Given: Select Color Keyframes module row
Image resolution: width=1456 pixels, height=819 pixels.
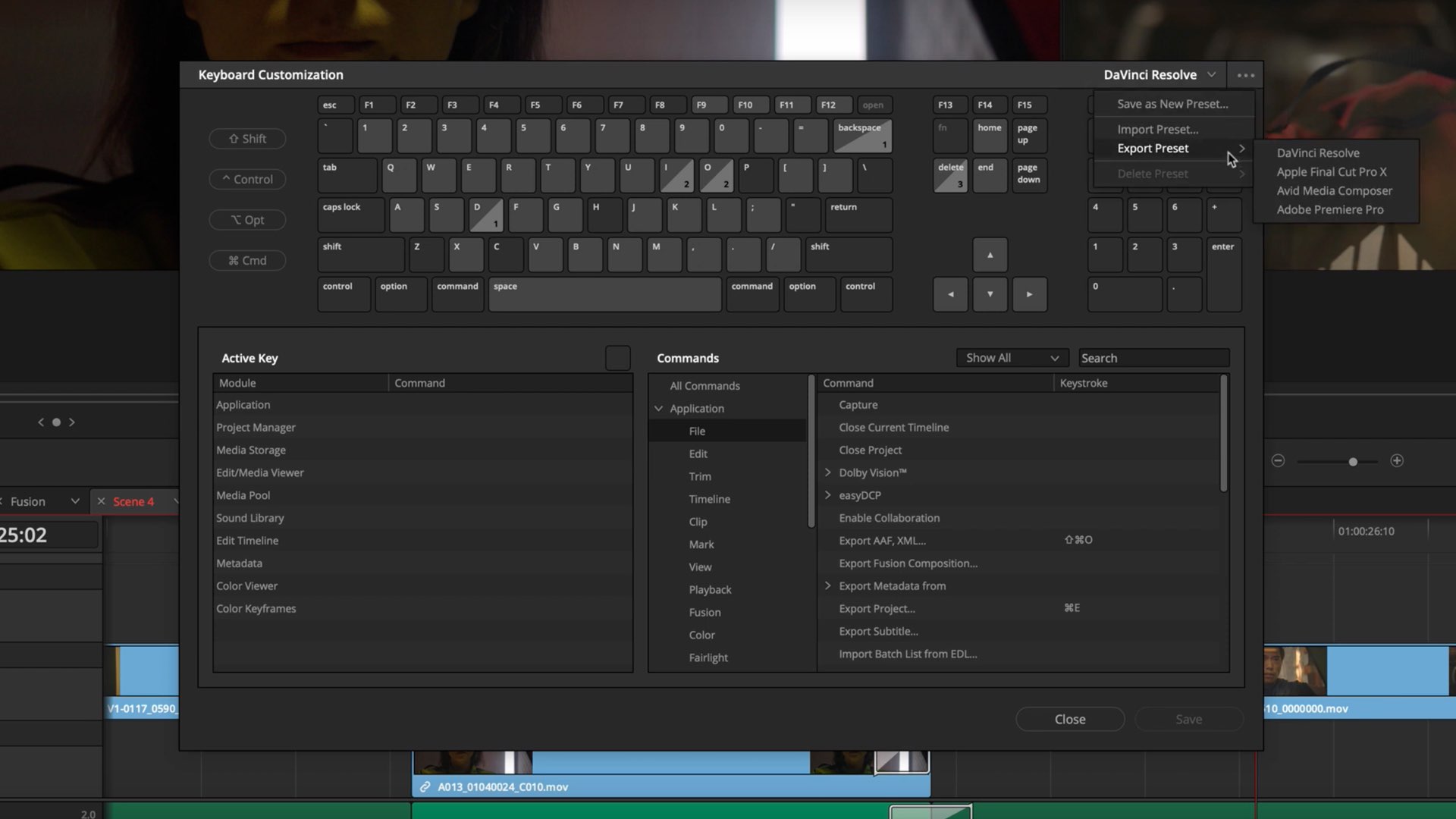Looking at the screenshot, I should pos(422,609).
